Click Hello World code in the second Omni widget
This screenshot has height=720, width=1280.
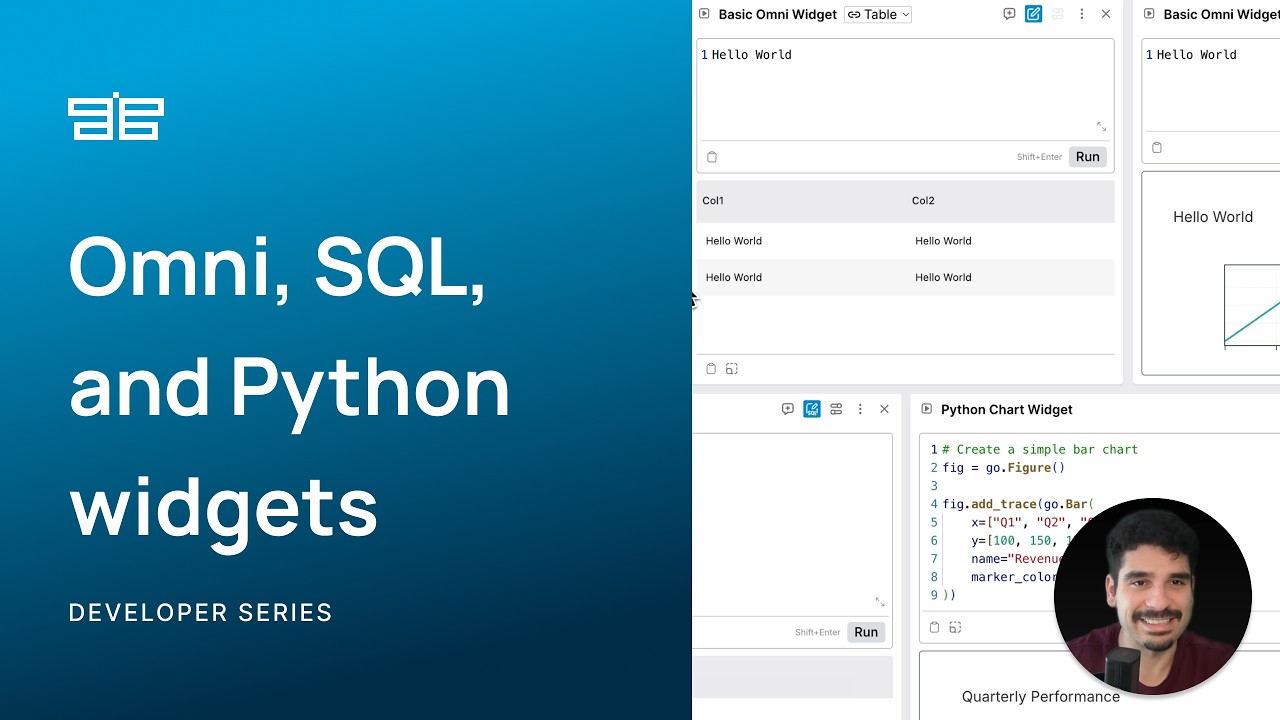[x=1196, y=55]
